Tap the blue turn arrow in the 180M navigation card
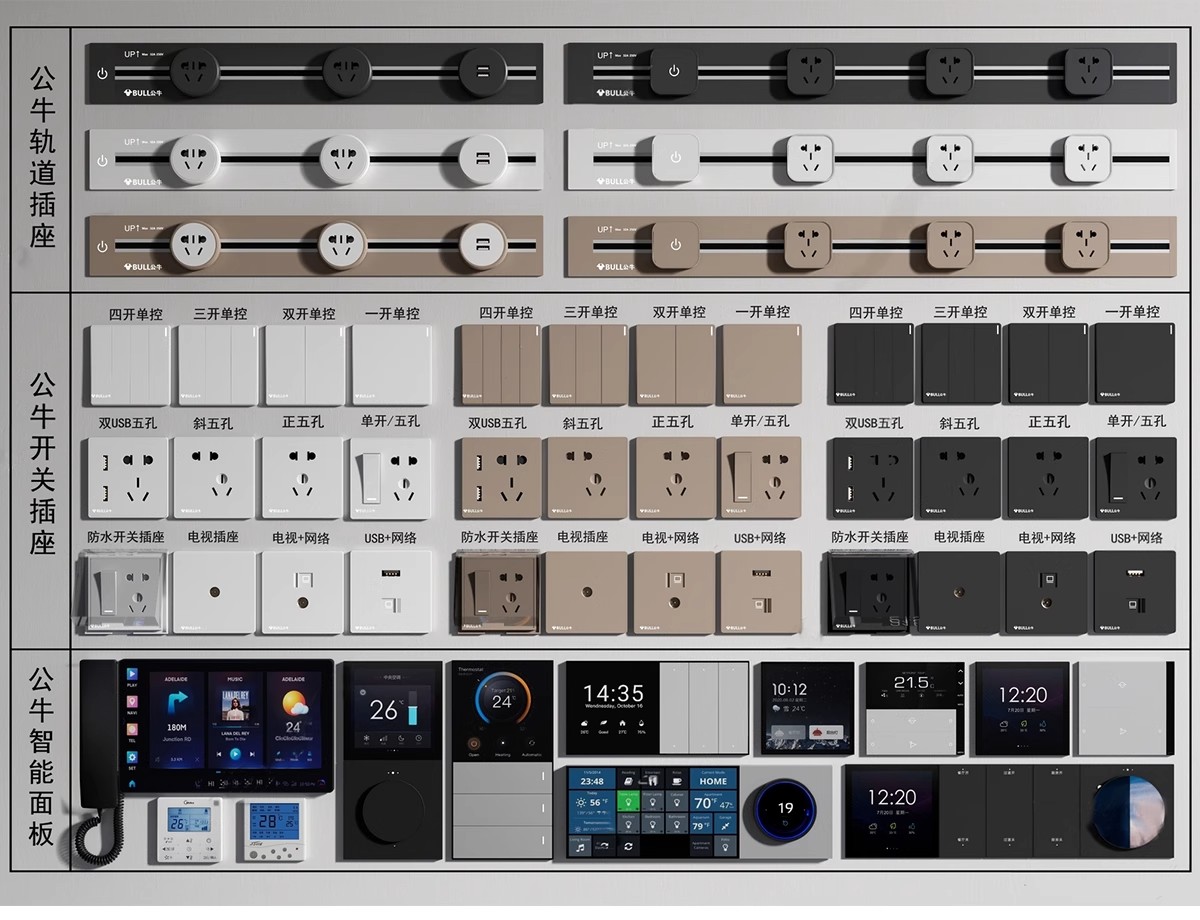The image size is (1200, 920). coord(177,701)
